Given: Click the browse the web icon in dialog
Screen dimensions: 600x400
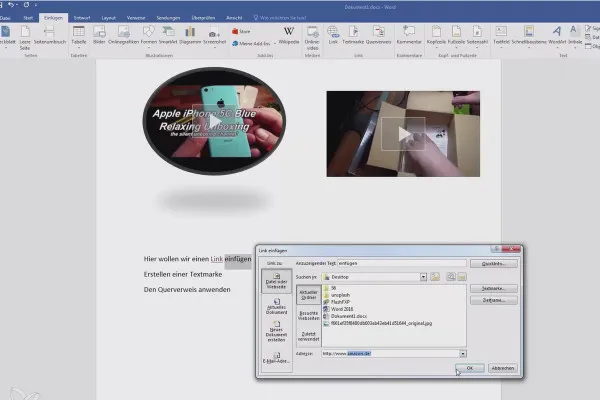Looking at the screenshot, I should pyautogui.click(x=451, y=277).
